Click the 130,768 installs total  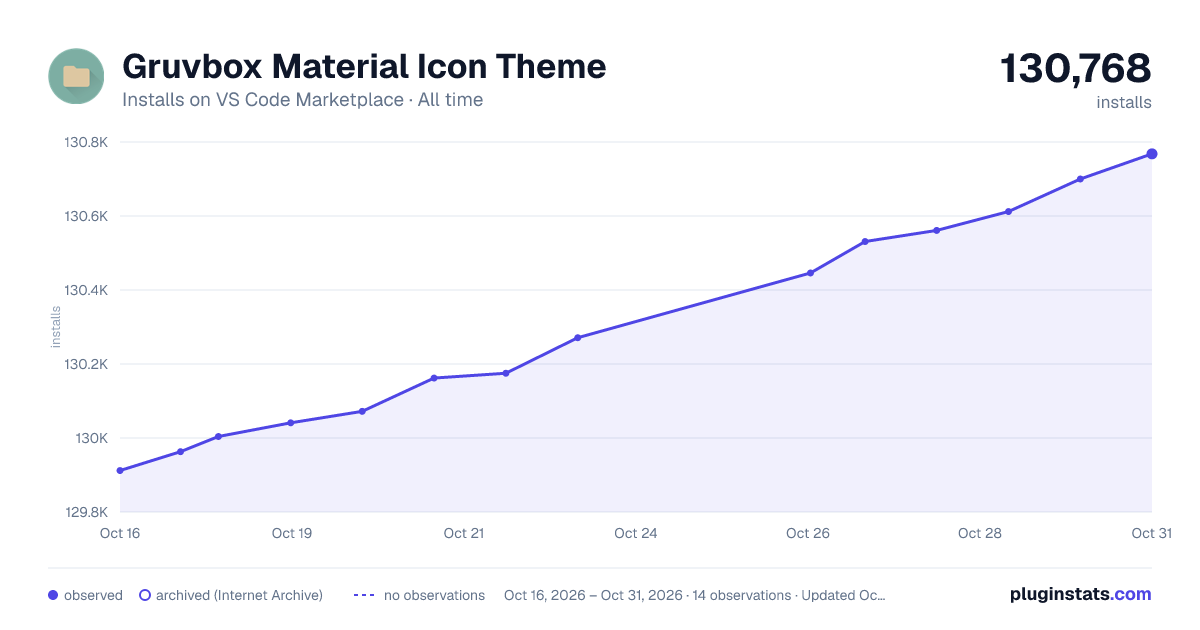(x=1076, y=69)
